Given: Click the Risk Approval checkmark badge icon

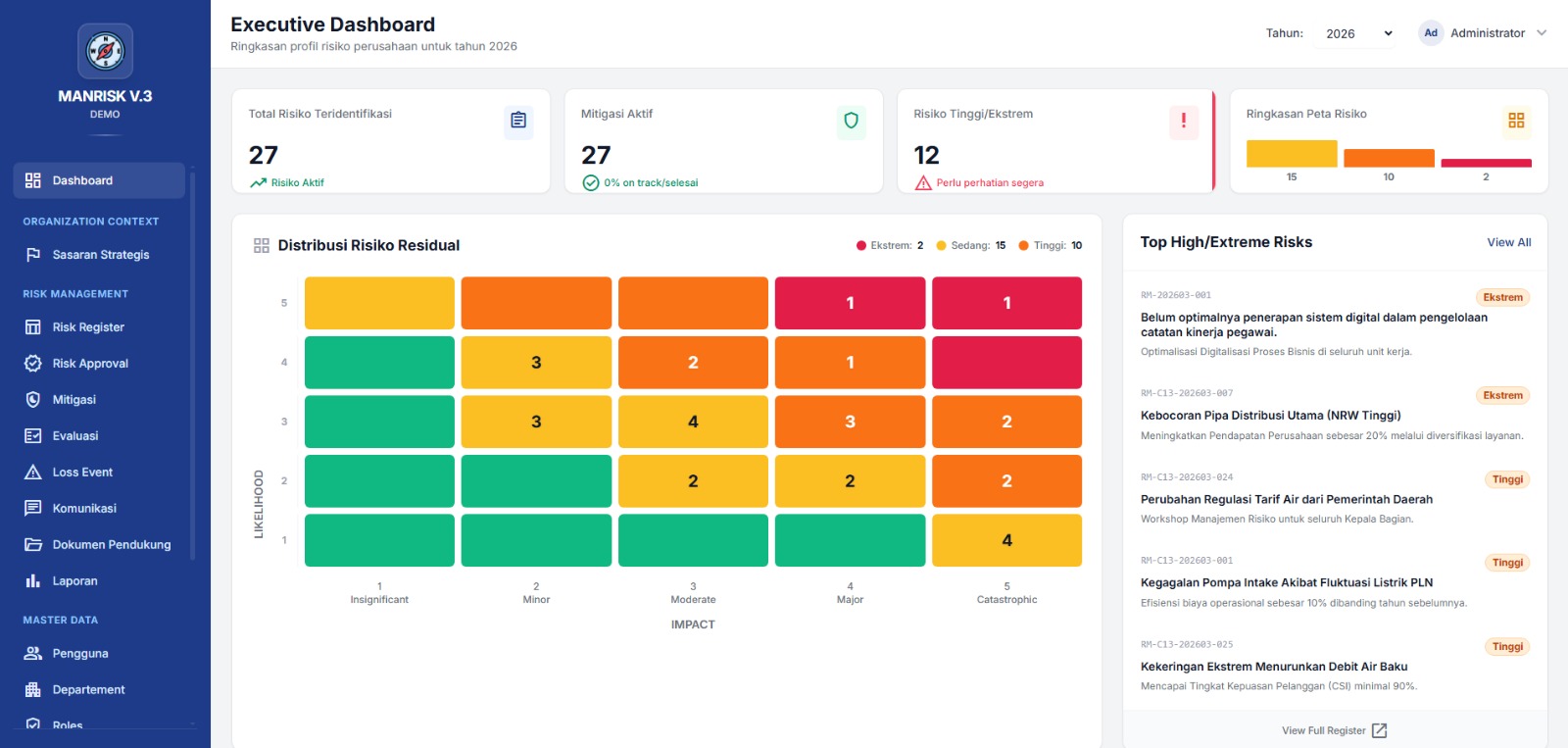Looking at the screenshot, I should pyautogui.click(x=33, y=363).
